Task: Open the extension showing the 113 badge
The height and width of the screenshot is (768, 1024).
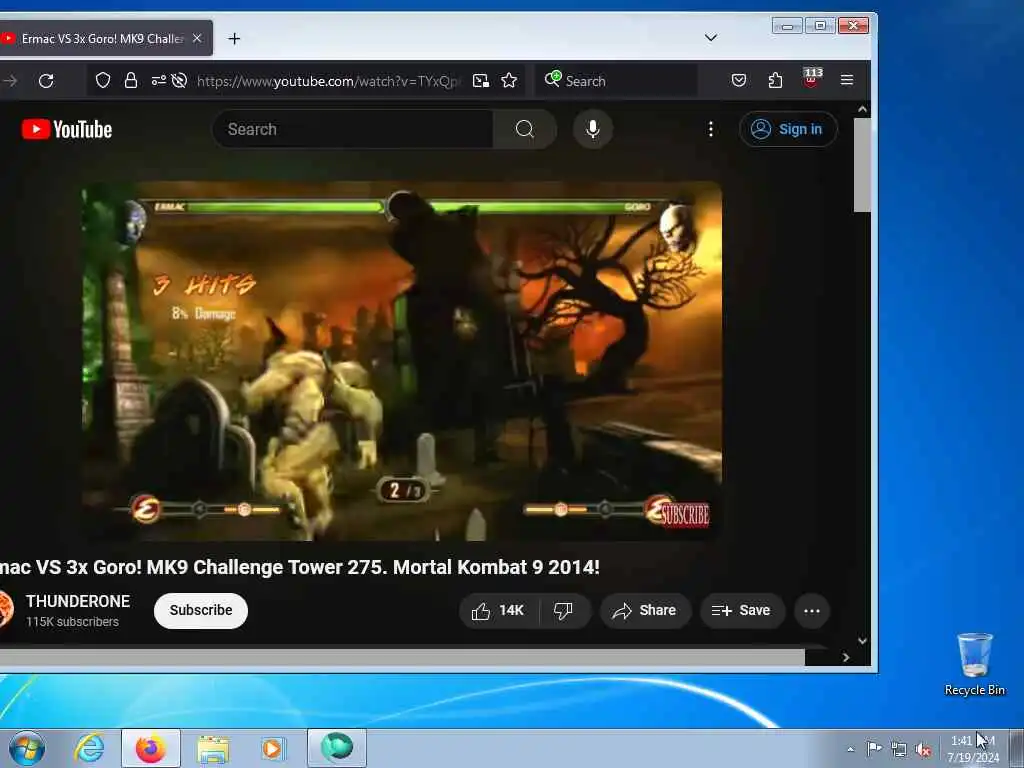Action: [x=812, y=78]
